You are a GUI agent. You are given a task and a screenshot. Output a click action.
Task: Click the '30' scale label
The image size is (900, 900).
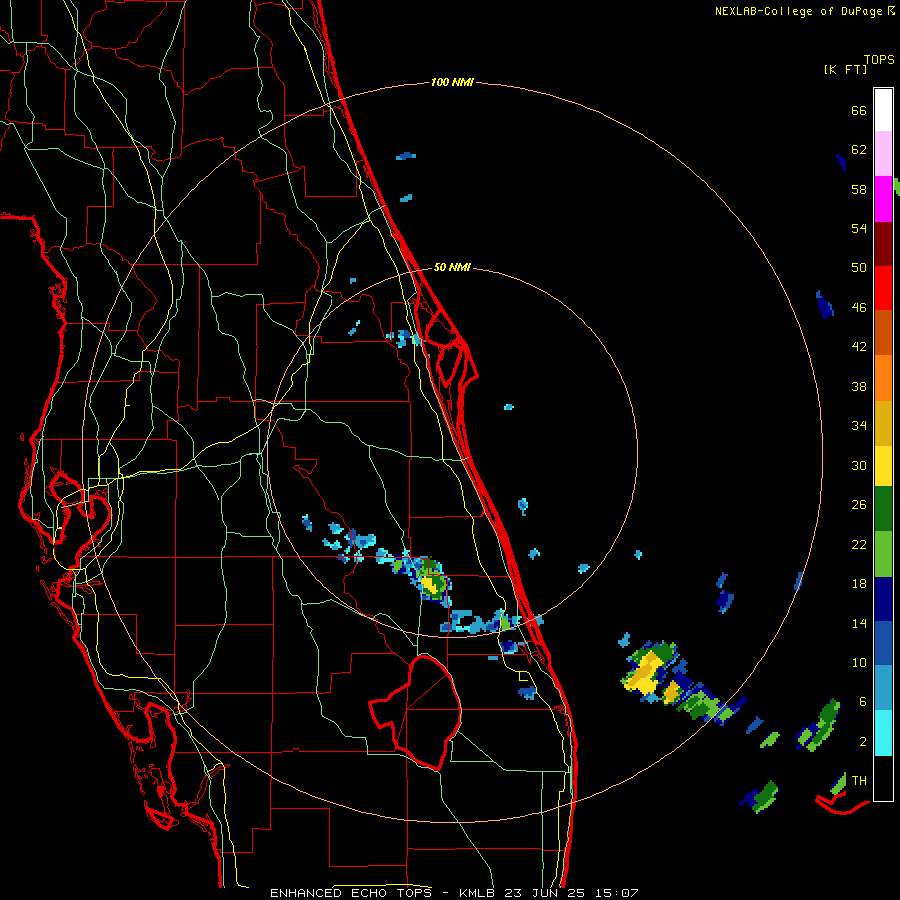[859, 465]
